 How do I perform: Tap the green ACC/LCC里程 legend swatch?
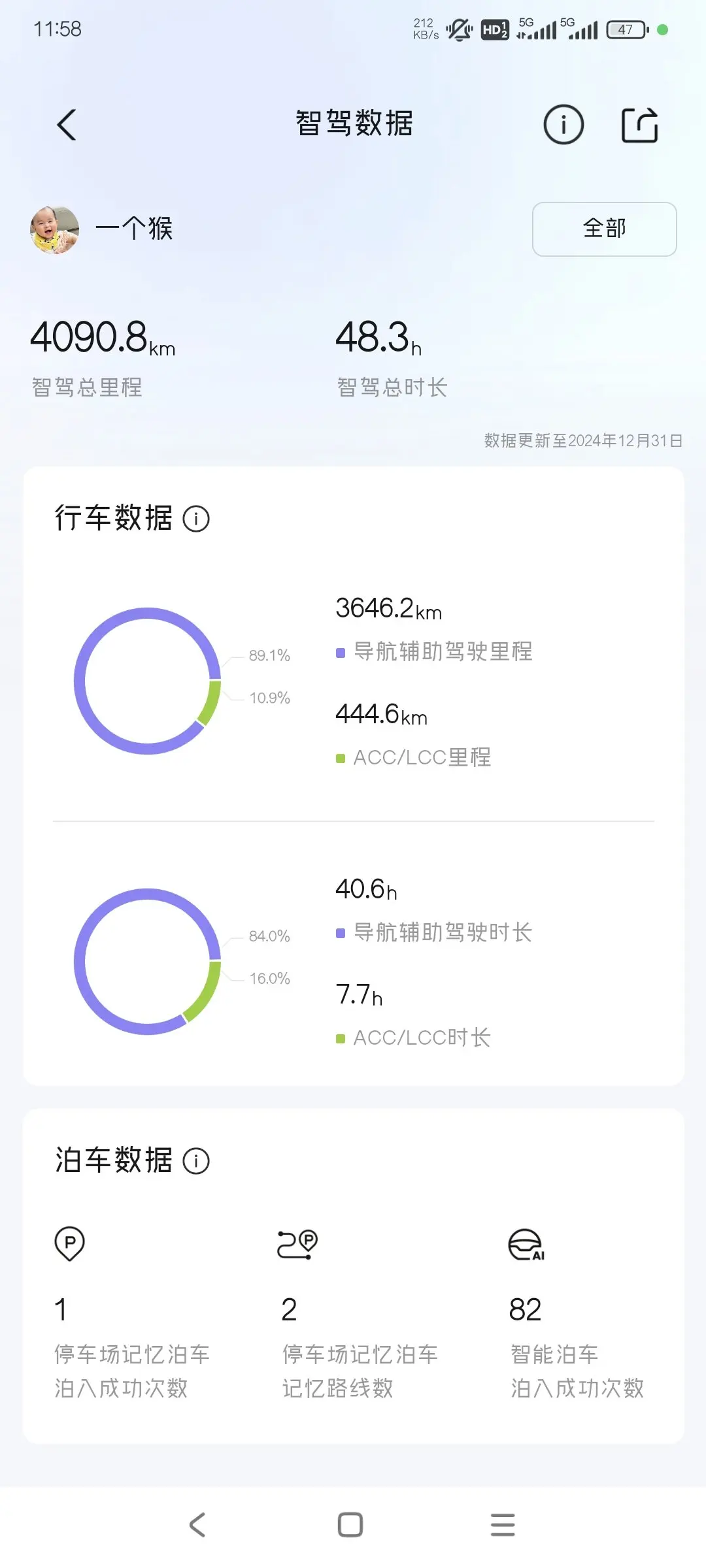click(x=341, y=759)
